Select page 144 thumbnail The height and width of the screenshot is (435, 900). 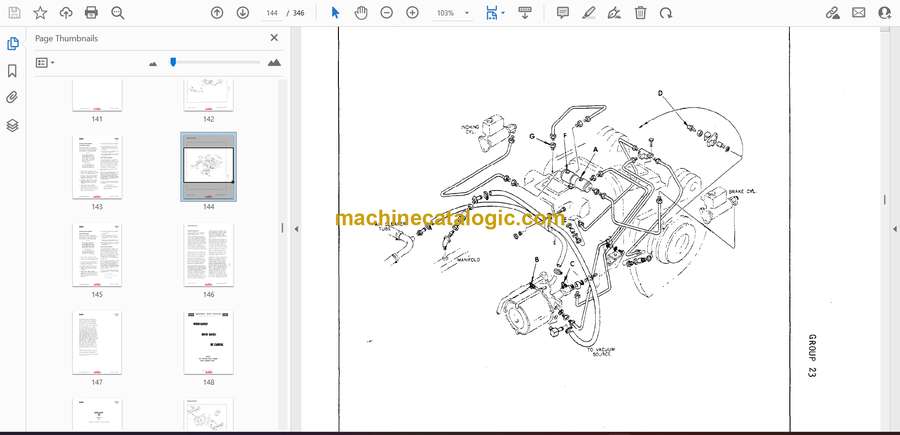pos(208,166)
